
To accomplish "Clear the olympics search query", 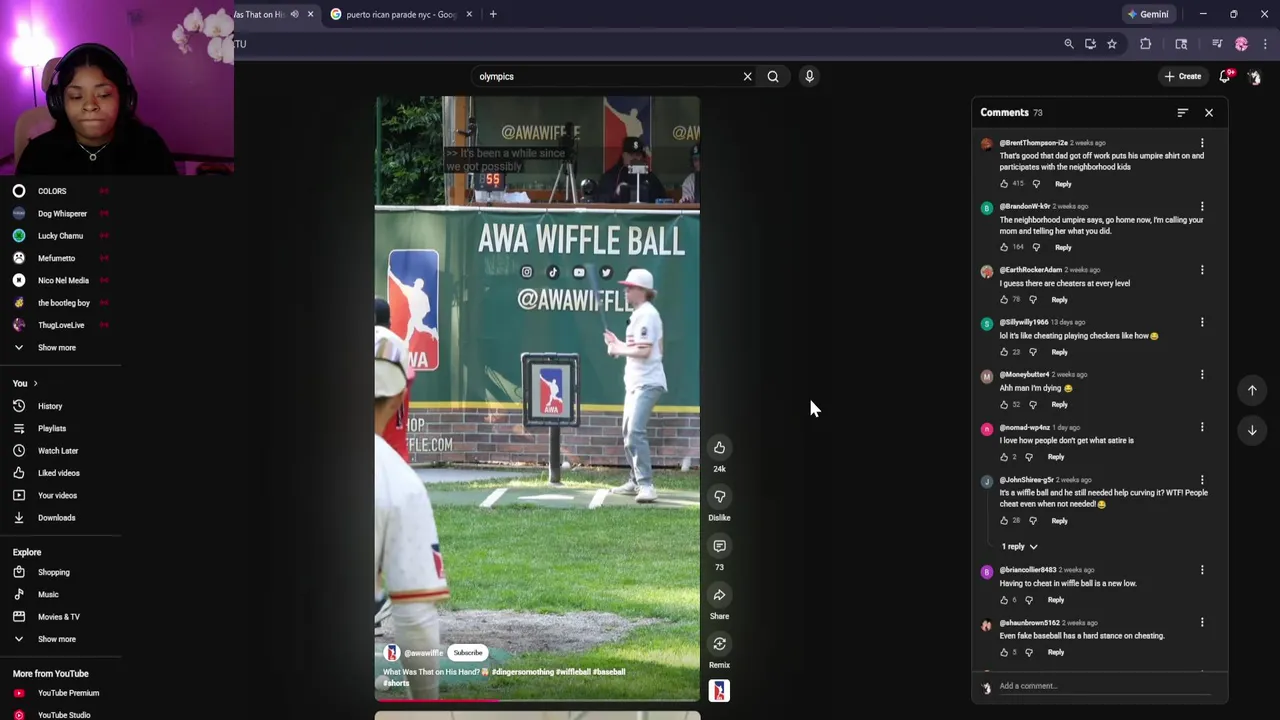I will [x=747, y=76].
